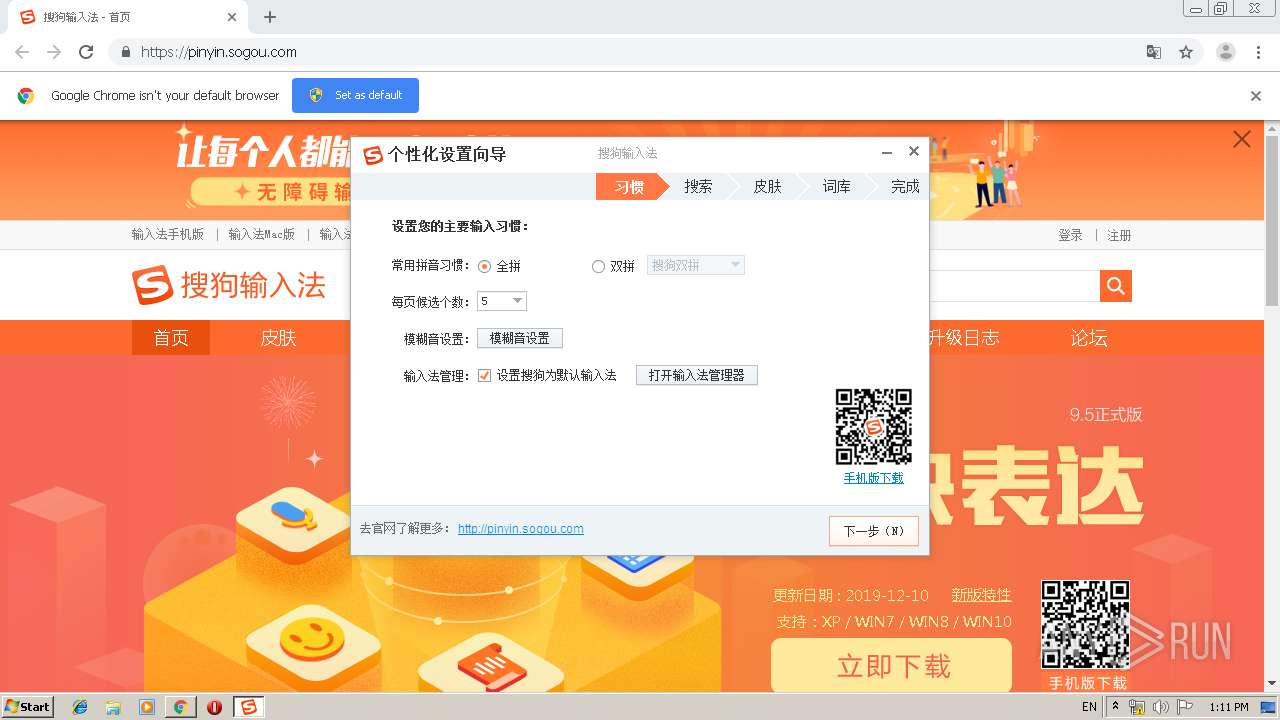Click the 输入法手机版 link on webpage
This screenshot has height=720, width=1280.
168,234
